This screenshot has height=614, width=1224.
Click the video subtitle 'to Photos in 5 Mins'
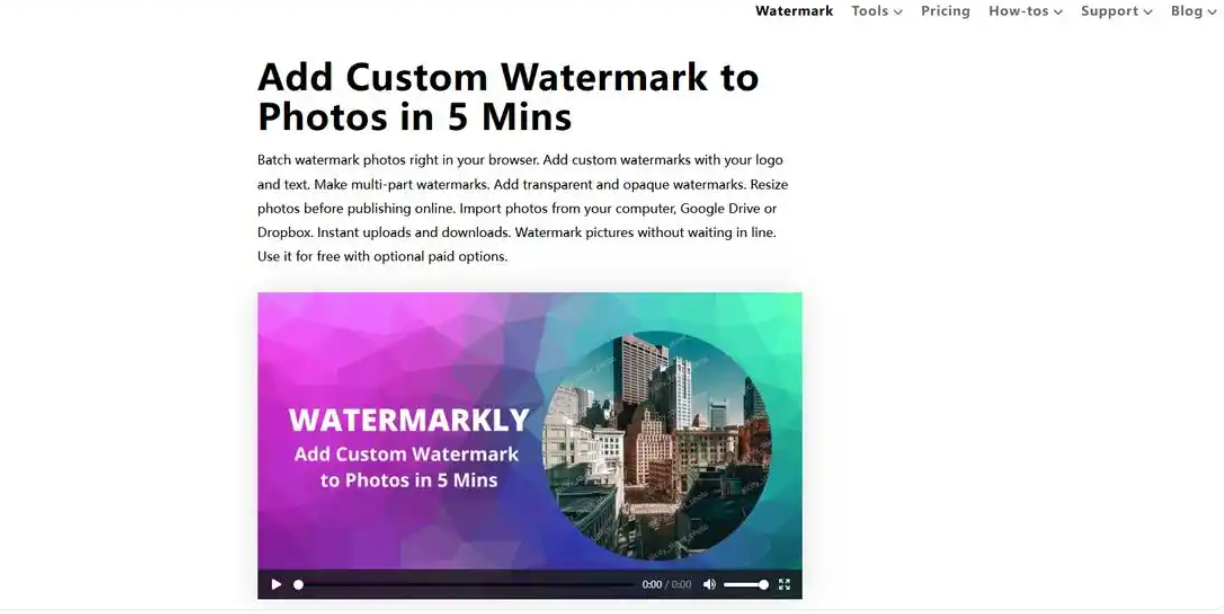click(x=408, y=480)
